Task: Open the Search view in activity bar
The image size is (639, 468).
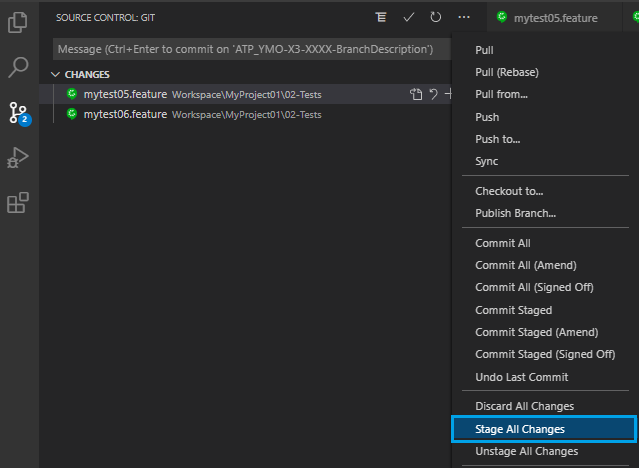Action: pyautogui.click(x=18, y=67)
